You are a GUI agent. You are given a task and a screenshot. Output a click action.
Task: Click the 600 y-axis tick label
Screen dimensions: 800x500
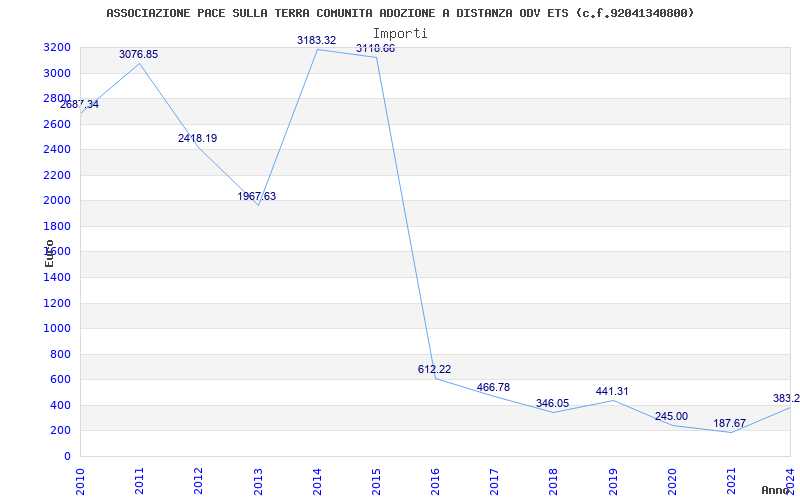60,380
